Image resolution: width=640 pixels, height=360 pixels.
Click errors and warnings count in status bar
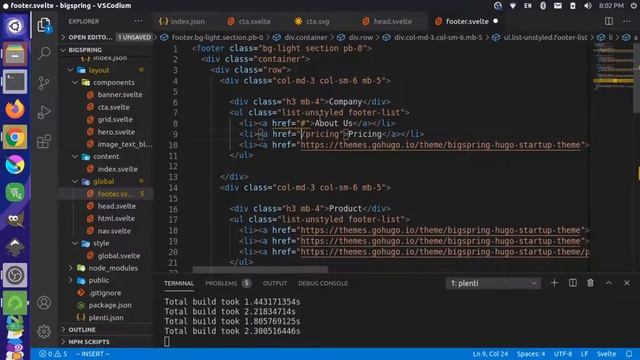pos(53,354)
